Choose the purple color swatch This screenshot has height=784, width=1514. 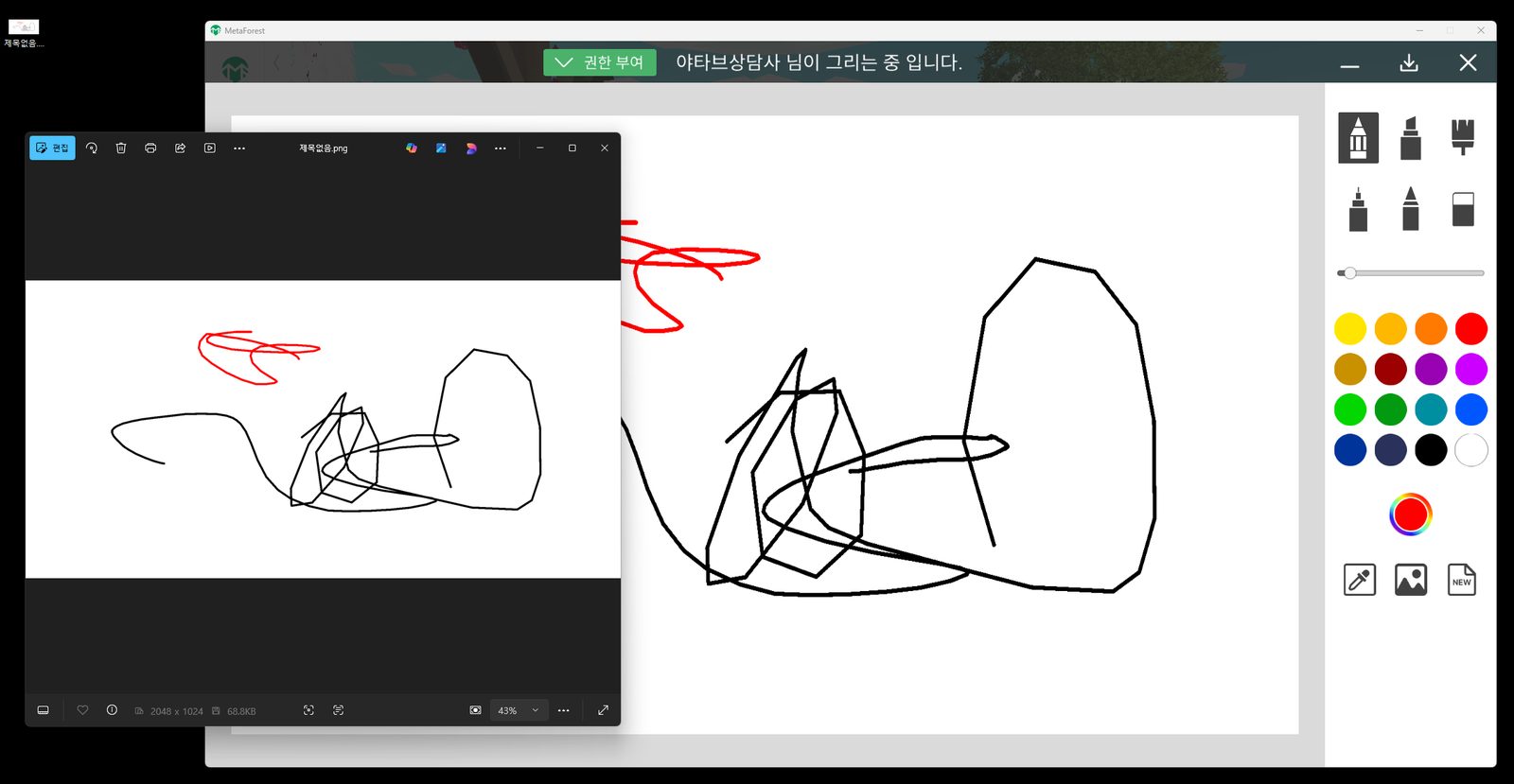tap(1431, 369)
